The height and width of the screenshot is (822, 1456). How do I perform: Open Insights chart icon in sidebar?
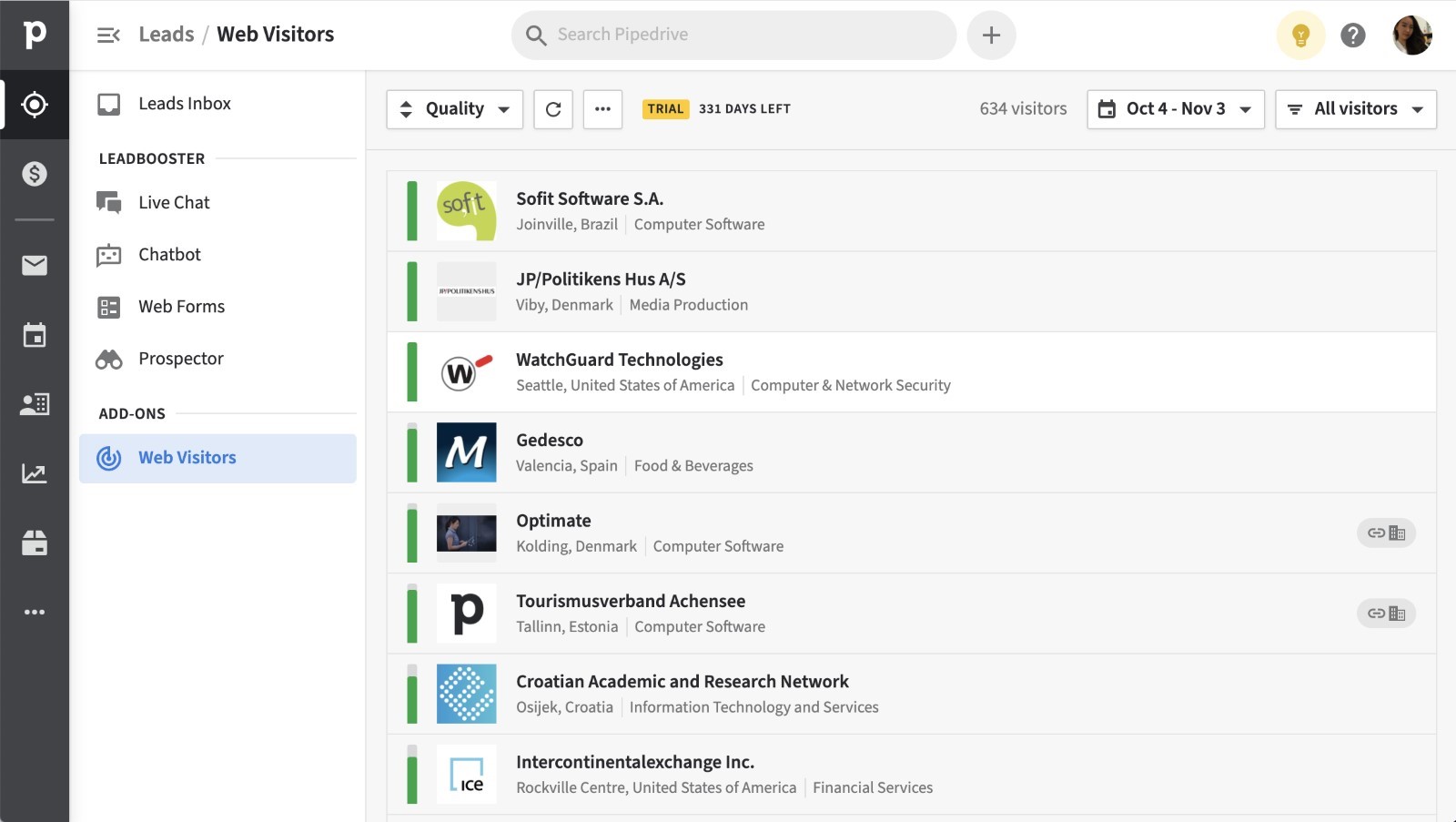(x=35, y=473)
